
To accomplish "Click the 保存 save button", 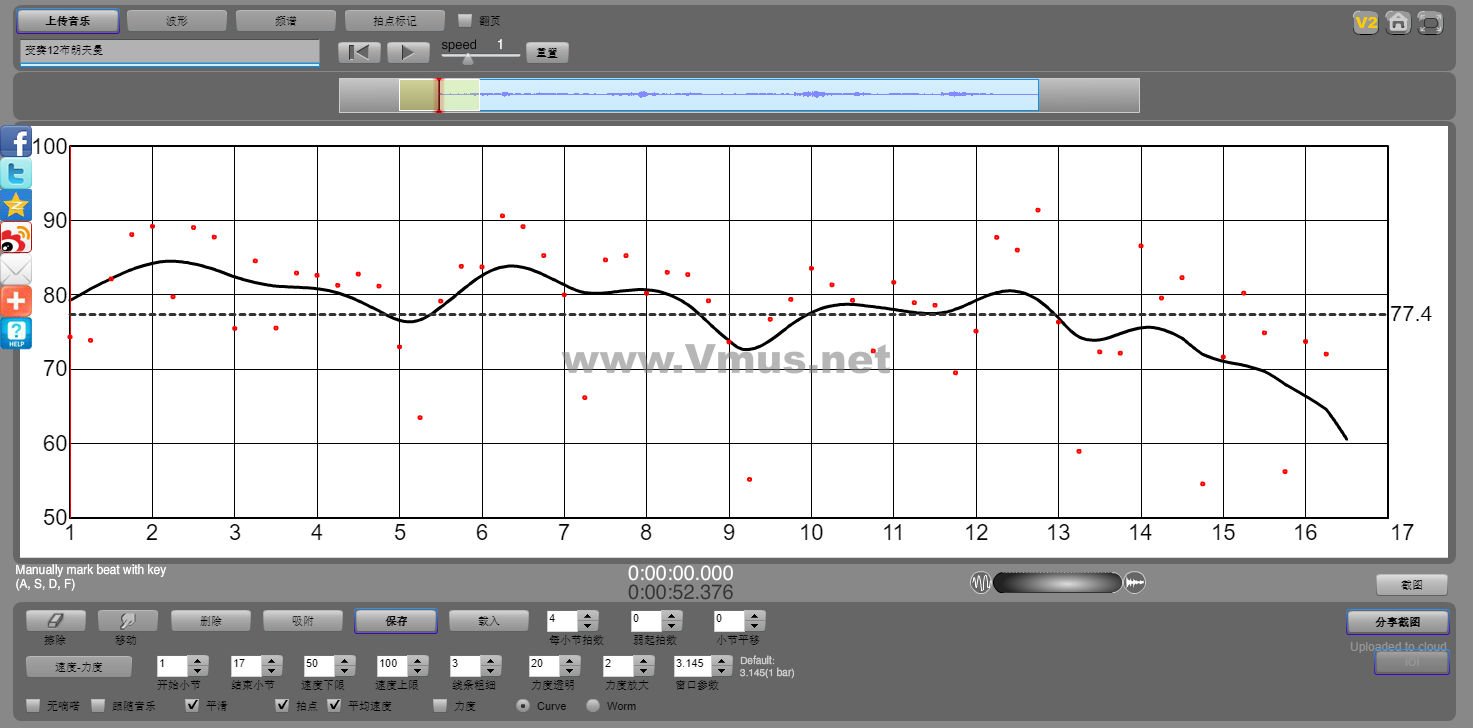I will (395, 621).
